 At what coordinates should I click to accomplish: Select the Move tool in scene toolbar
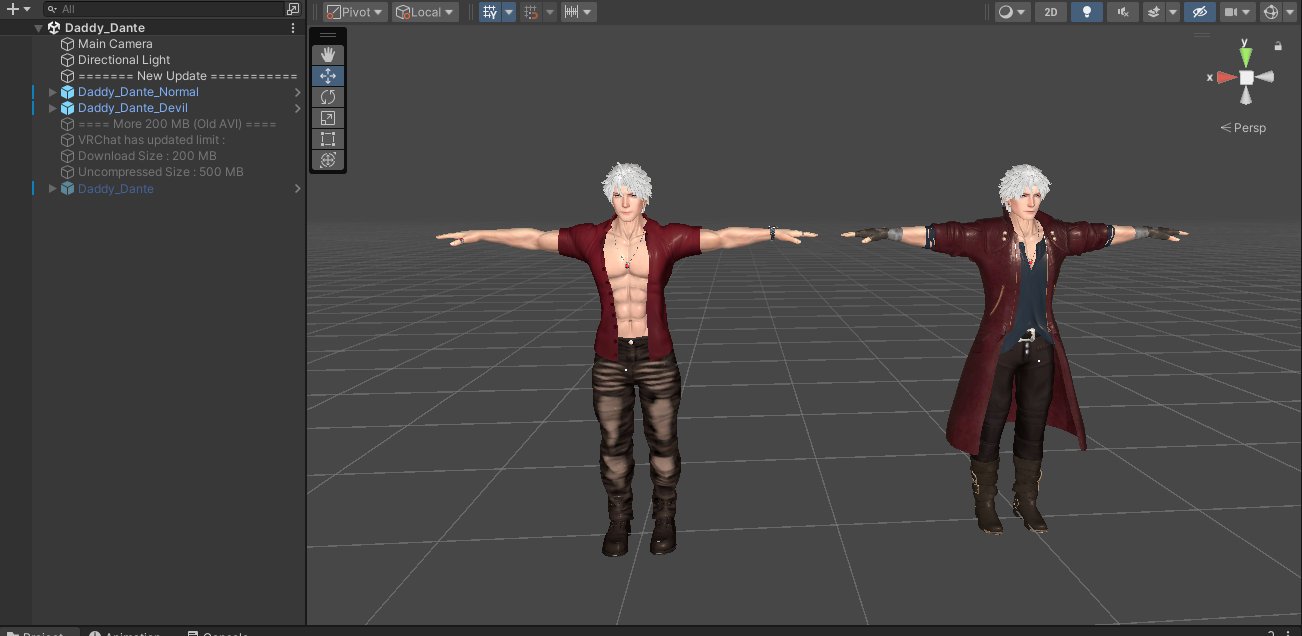pyautogui.click(x=328, y=76)
